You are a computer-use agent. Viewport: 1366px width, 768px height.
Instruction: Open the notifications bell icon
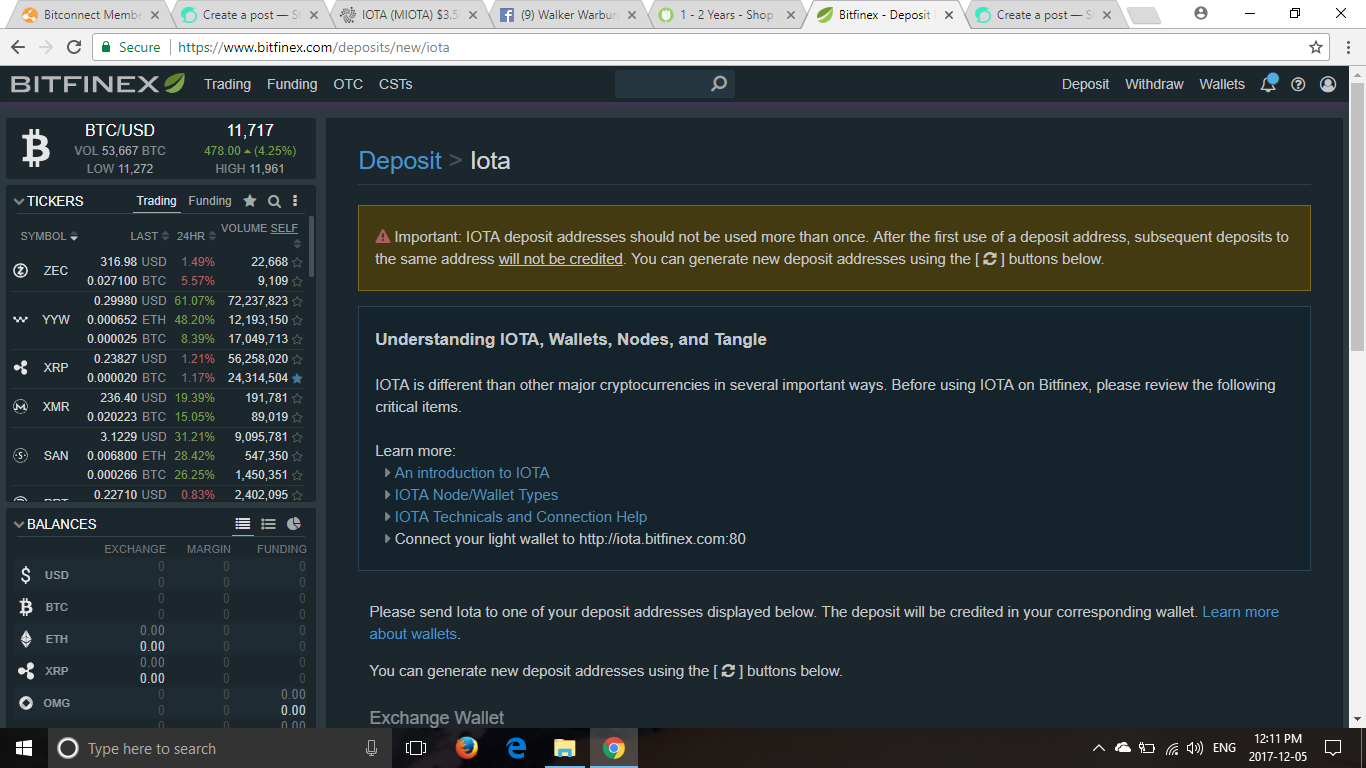click(x=1268, y=84)
